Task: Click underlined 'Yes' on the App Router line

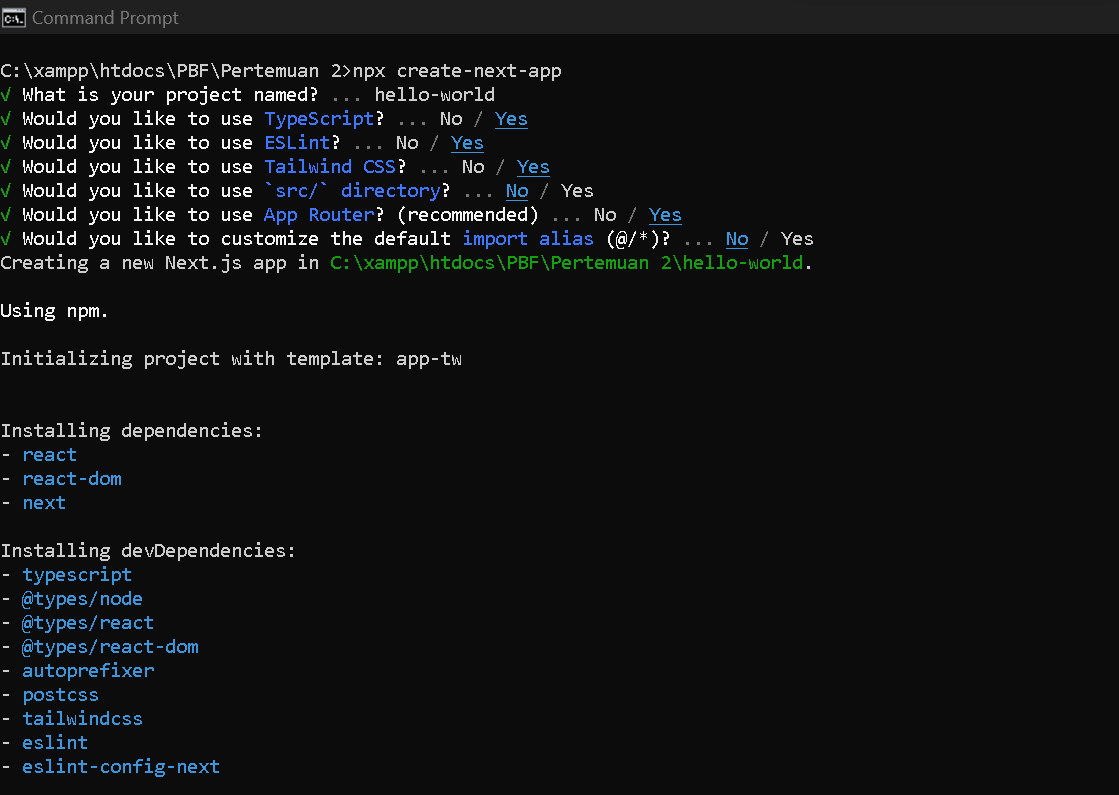Action: pos(665,215)
